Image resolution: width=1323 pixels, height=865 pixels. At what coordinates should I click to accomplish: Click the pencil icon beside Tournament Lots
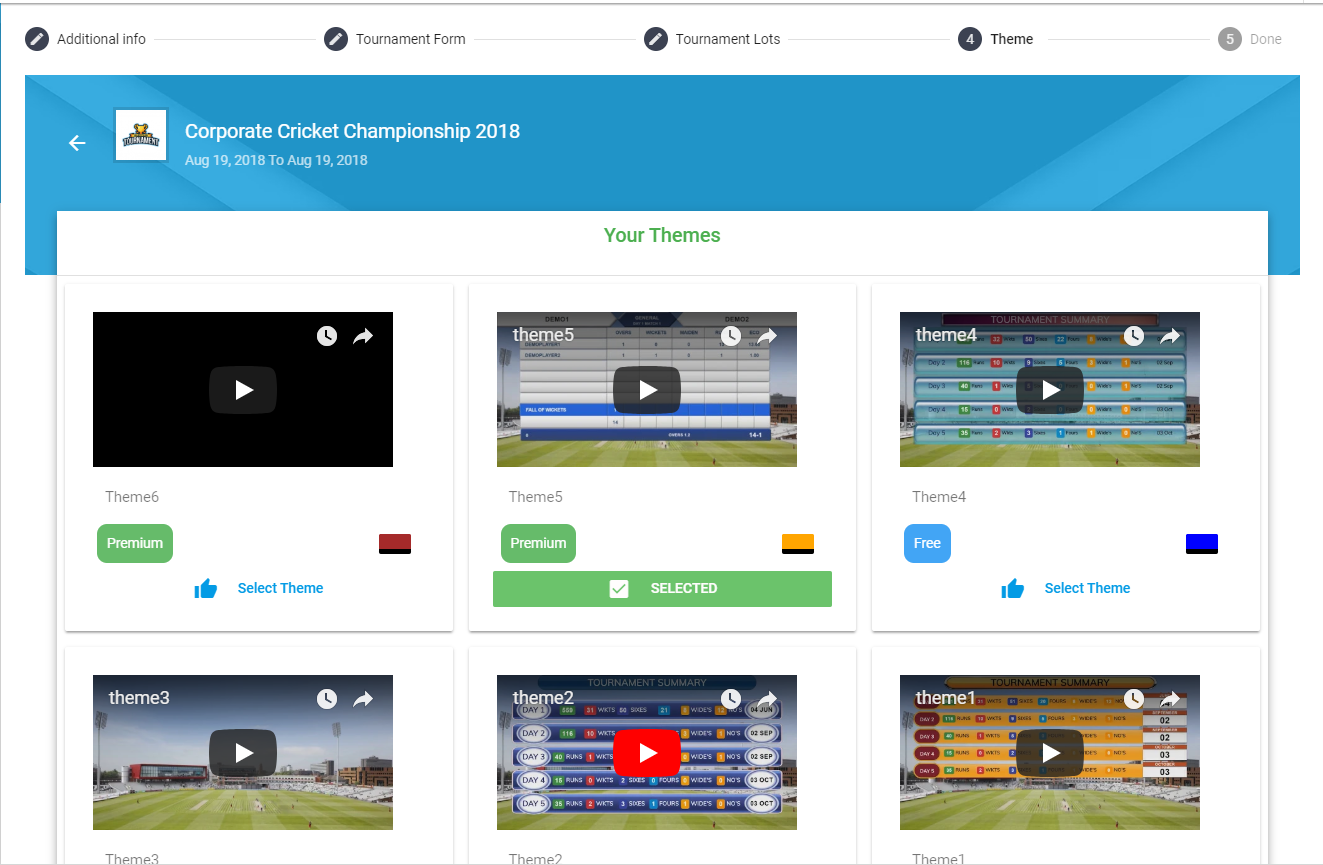[x=656, y=39]
